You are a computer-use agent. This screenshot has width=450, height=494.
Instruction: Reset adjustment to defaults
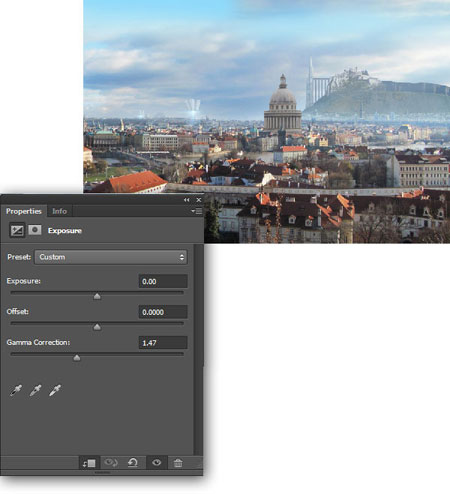point(133,463)
